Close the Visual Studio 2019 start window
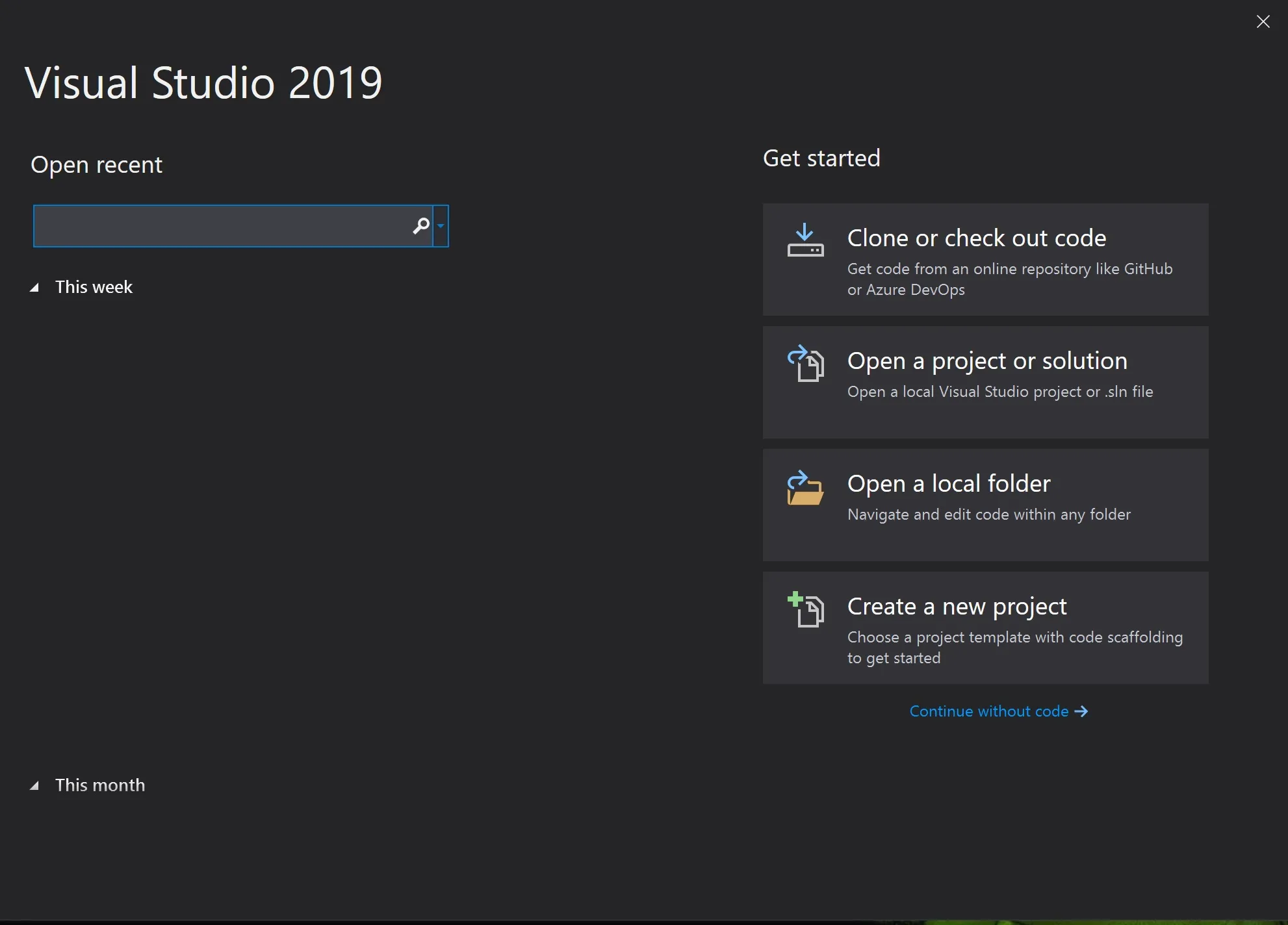Viewport: 1288px width, 925px height. pyautogui.click(x=1263, y=21)
